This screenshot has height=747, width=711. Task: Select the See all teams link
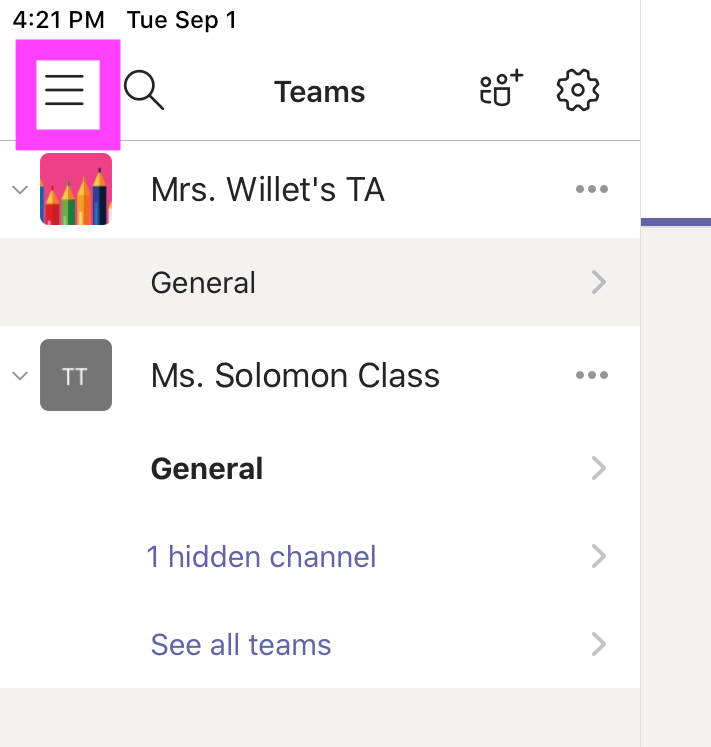241,644
